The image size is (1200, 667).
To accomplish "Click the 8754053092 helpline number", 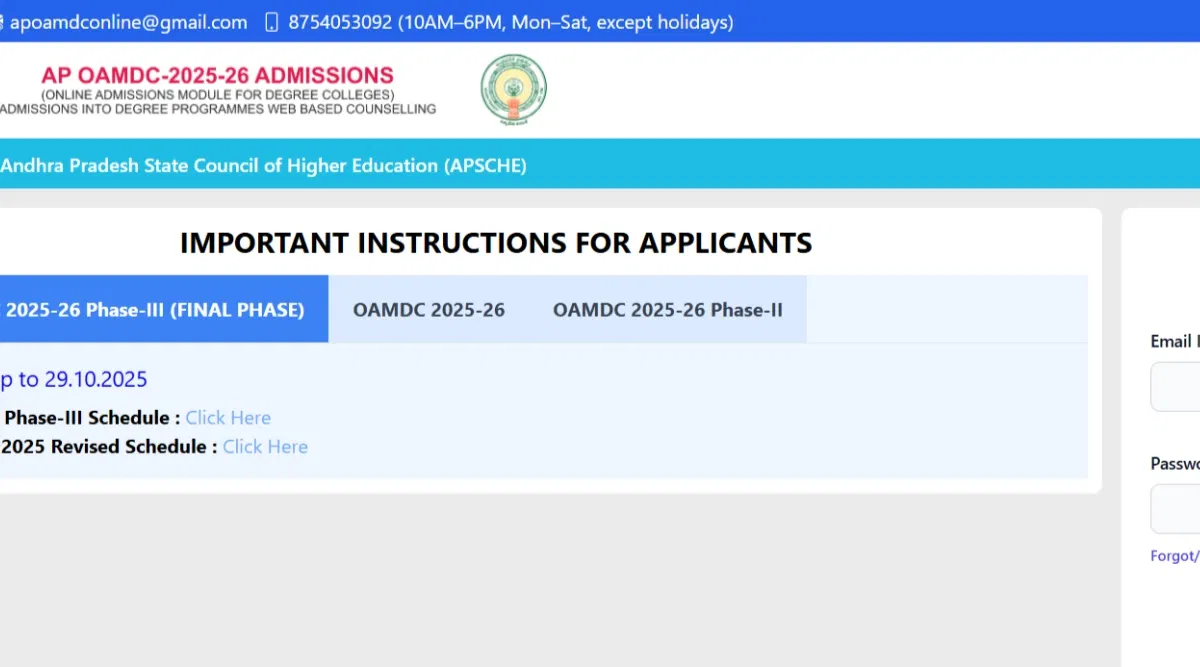I will 340,22.
